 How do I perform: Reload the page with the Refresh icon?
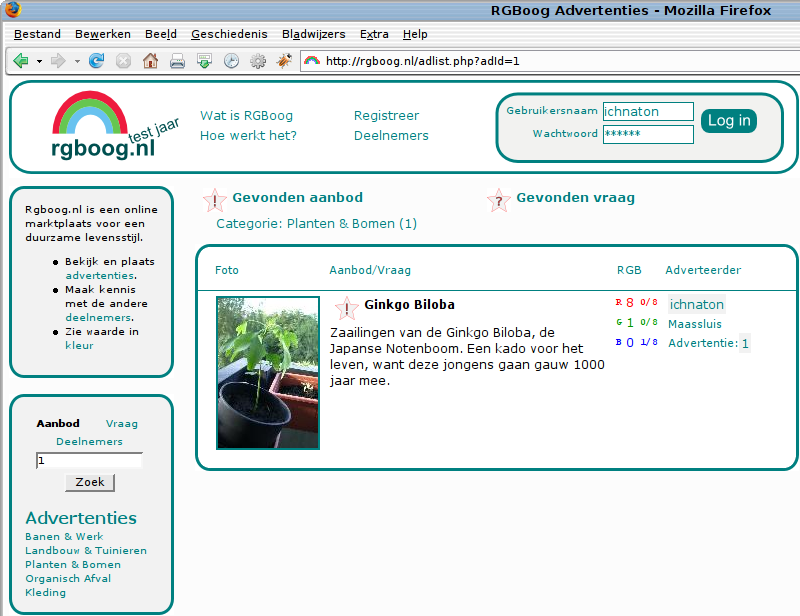pyautogui.click(x=96, y=61)
